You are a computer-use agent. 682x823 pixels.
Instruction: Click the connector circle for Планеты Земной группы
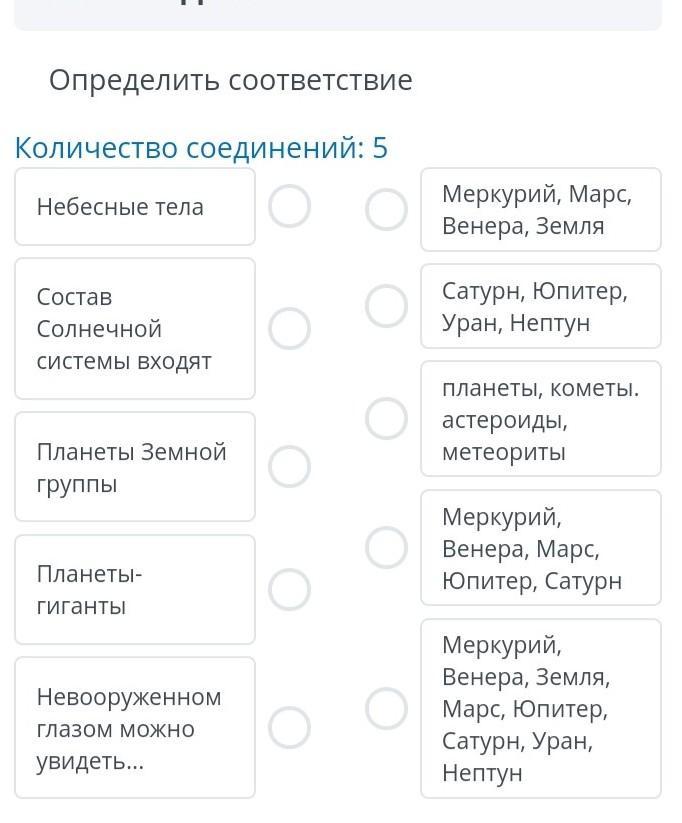click(x=289, y=467)
